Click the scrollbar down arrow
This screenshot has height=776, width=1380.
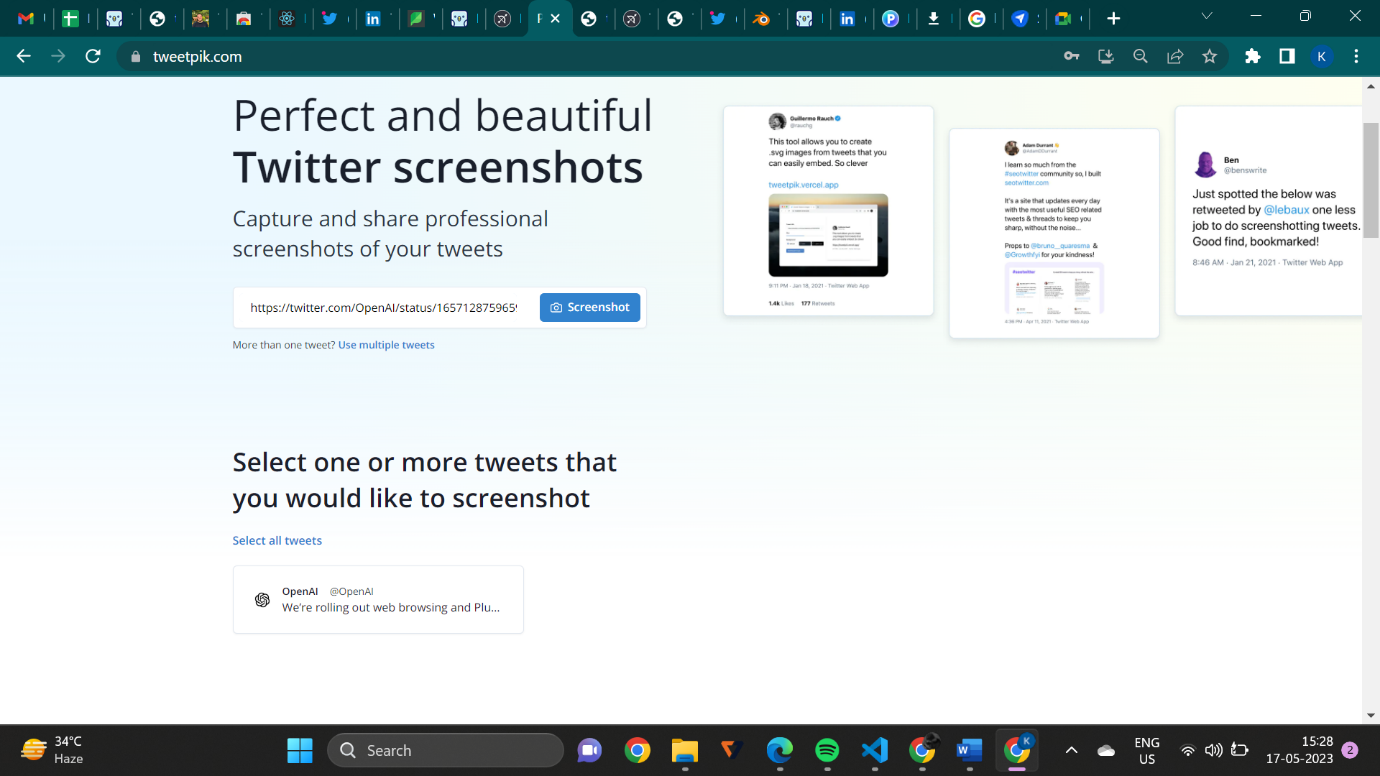[x=1371, y=716]
